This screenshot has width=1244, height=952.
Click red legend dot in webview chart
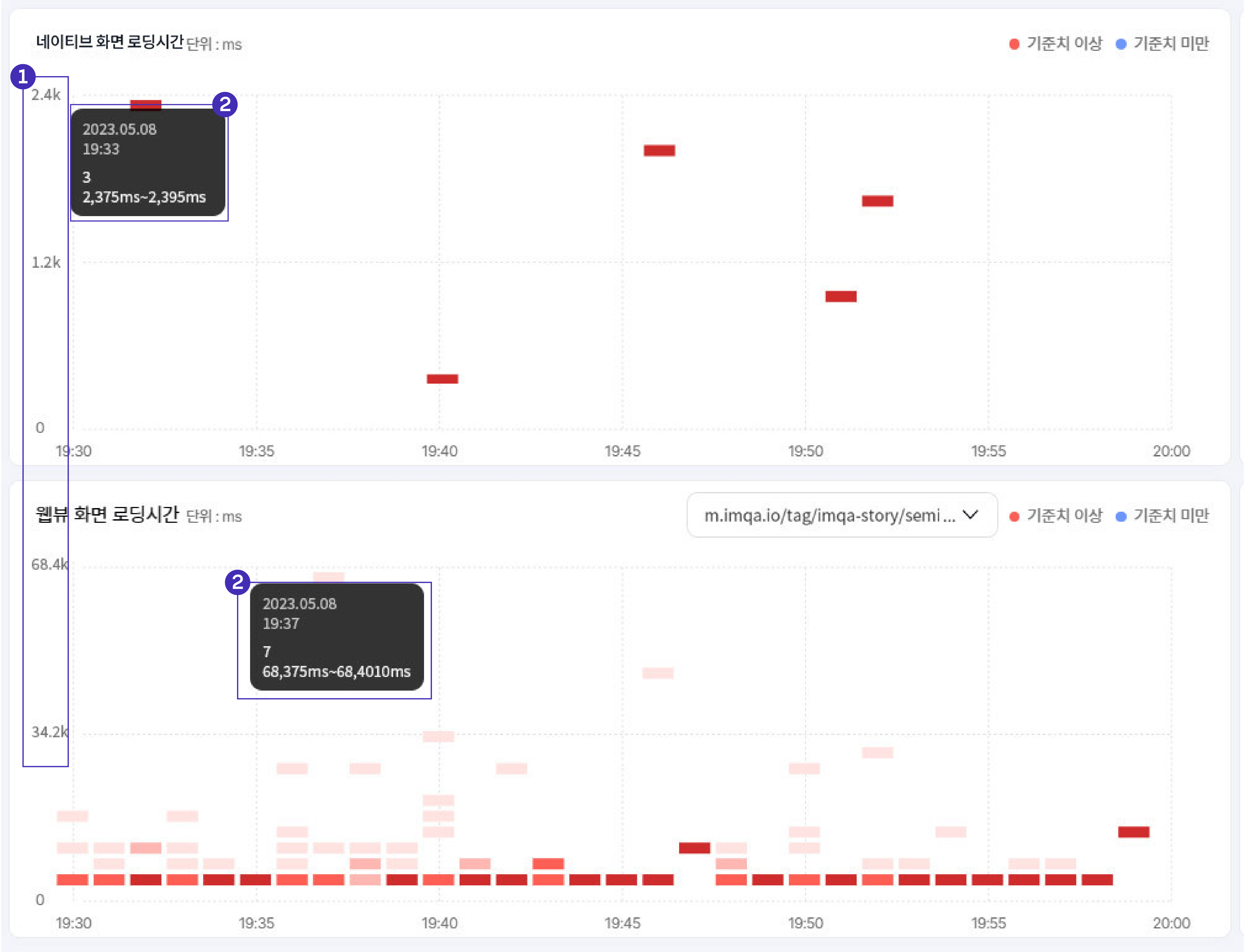1014,516
